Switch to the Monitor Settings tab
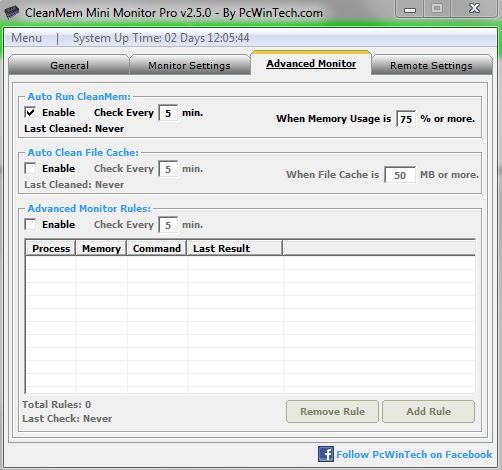 point(189,65)
